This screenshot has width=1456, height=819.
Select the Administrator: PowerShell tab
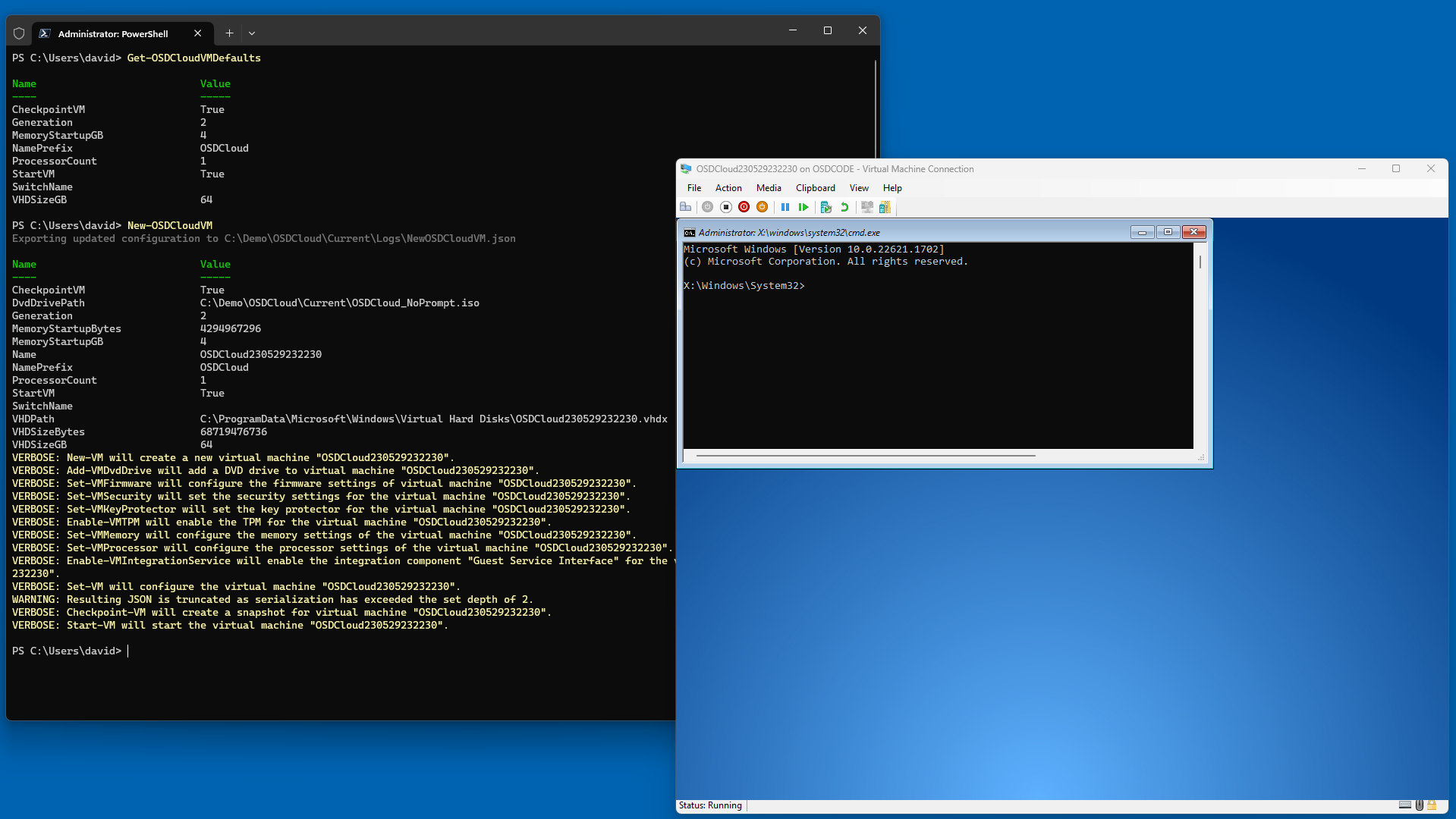point(112,33)
